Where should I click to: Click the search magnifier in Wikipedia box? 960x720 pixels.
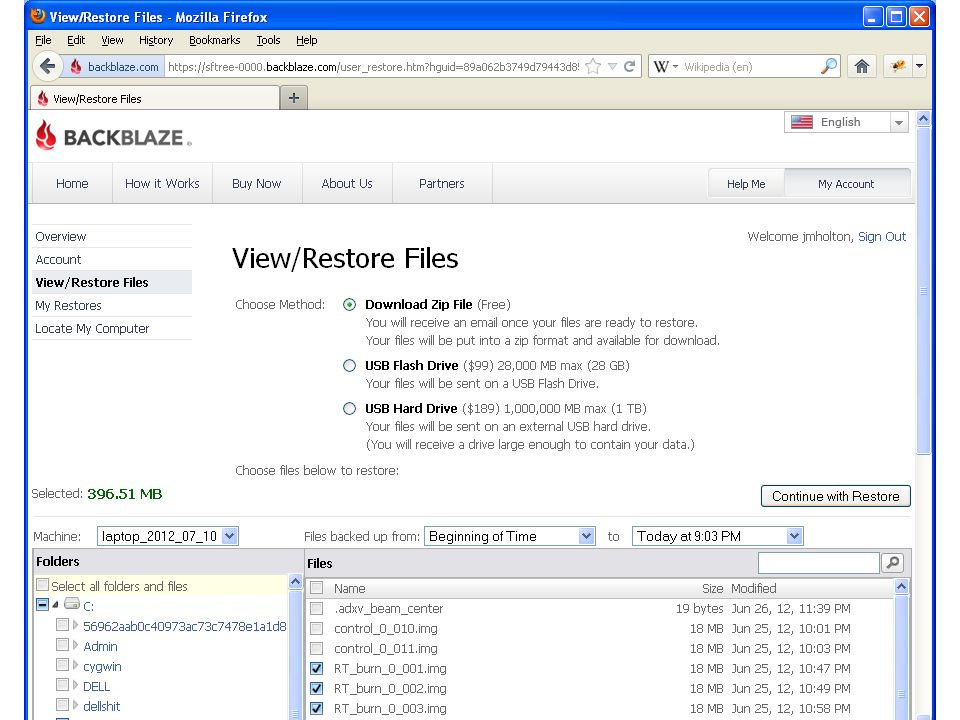[829, 66]
